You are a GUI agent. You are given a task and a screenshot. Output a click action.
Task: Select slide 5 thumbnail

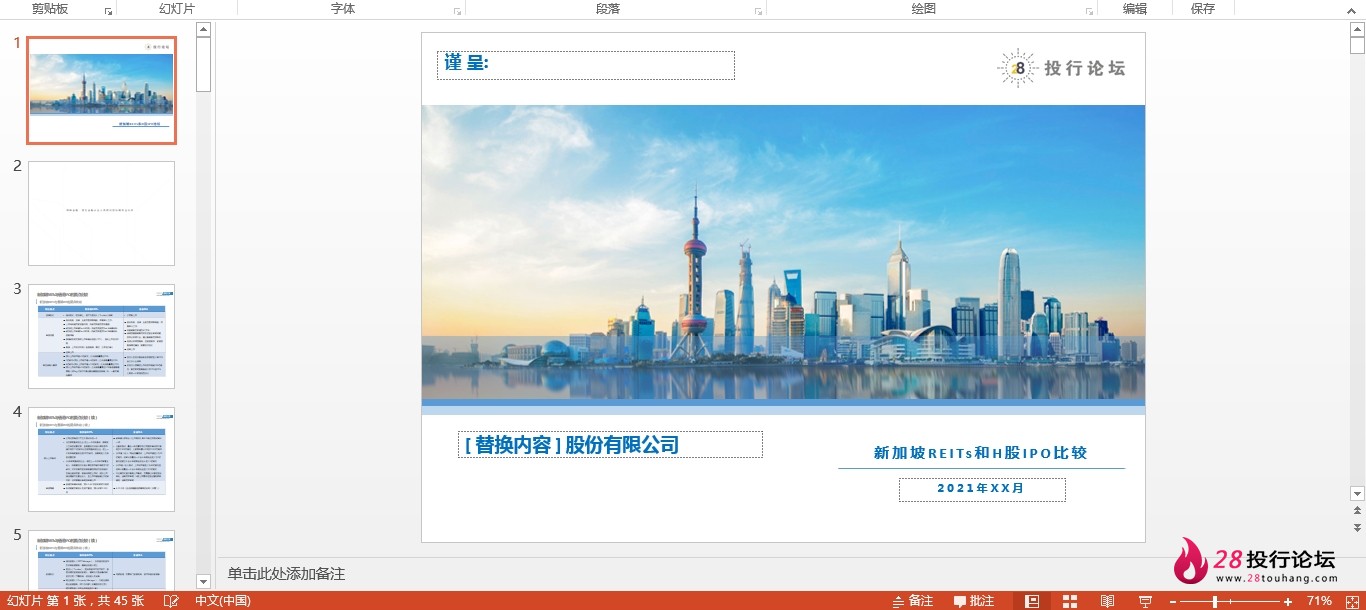click(101, 560)
